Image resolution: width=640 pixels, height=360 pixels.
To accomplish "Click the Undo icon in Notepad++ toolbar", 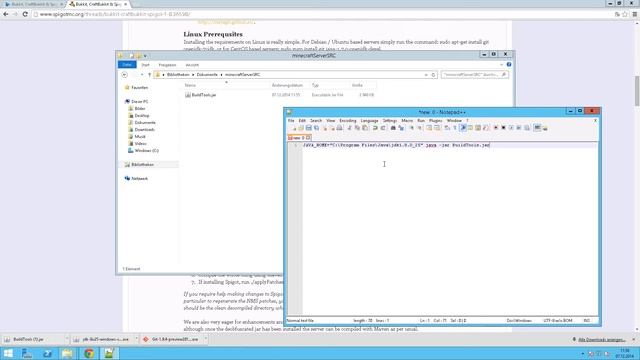I will pyautogui.click(x=376, y=128).
